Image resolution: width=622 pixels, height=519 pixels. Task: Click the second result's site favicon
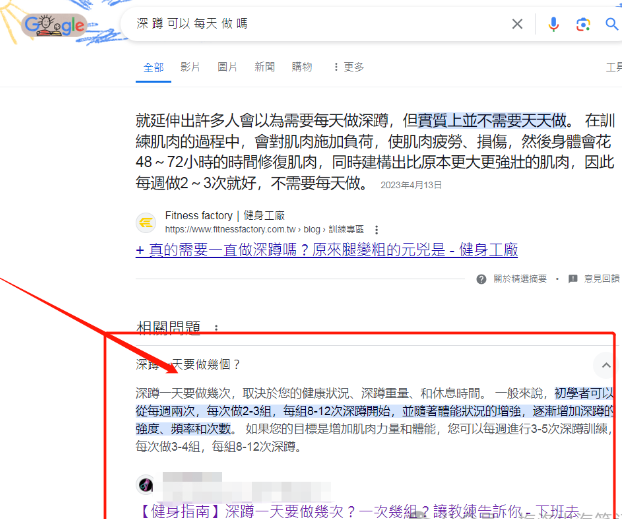coord(146,485)
